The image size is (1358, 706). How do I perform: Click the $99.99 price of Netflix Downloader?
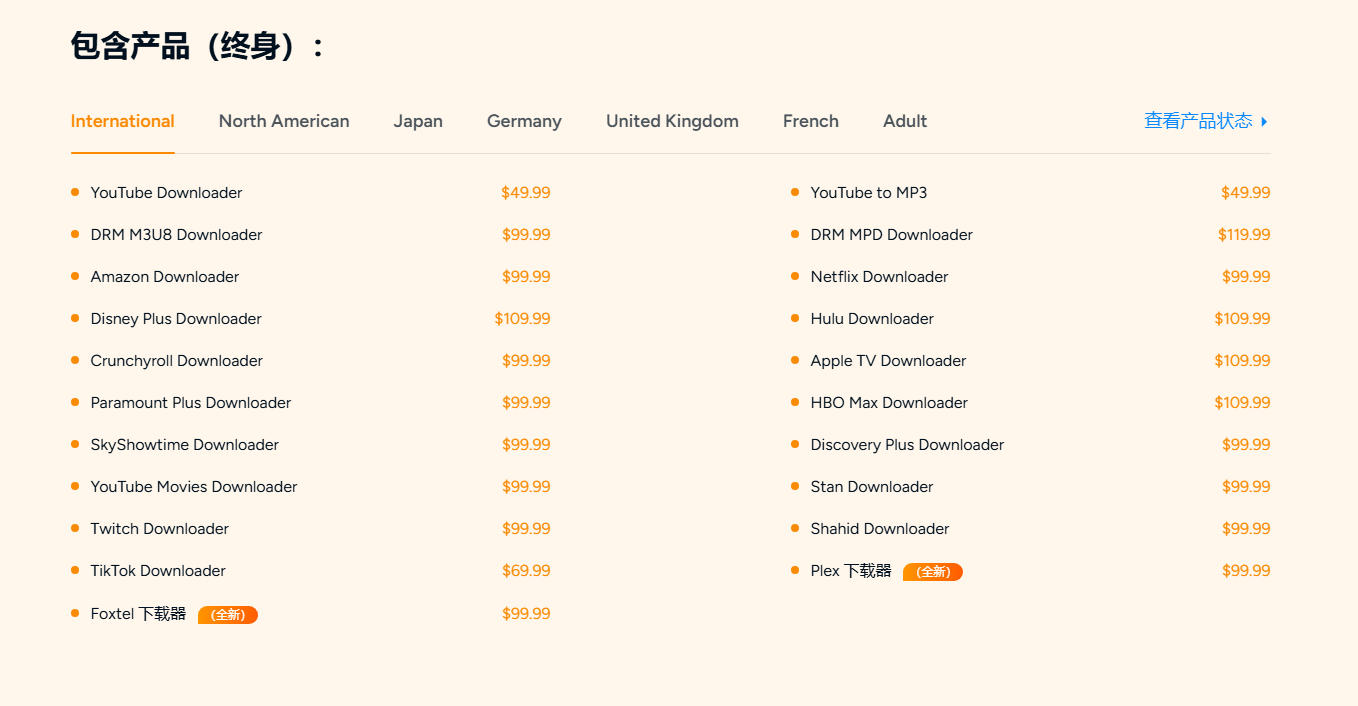pyautogui.click(x=1246, y=277)
